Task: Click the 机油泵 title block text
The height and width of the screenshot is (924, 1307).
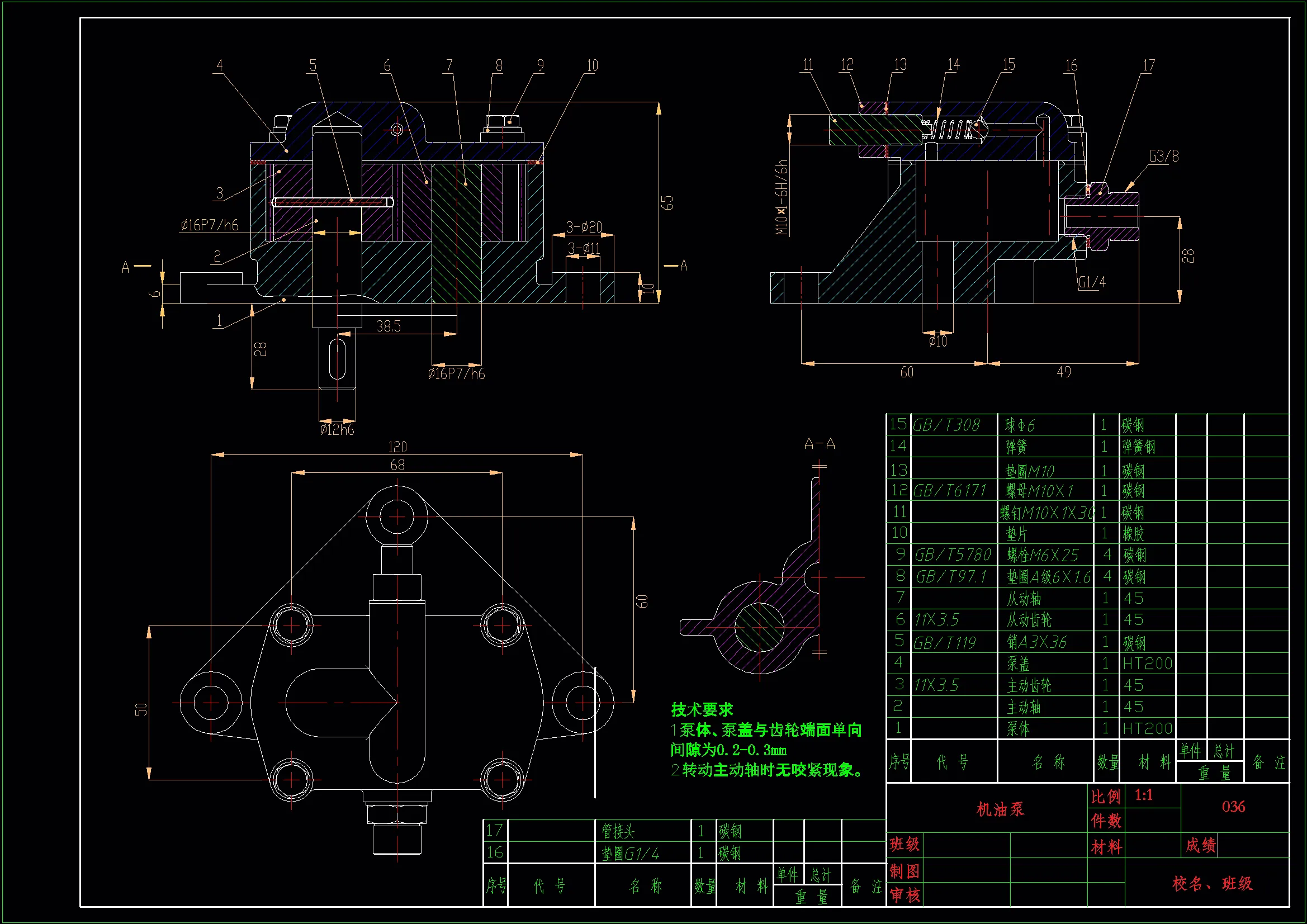Action: (1000, 809)
